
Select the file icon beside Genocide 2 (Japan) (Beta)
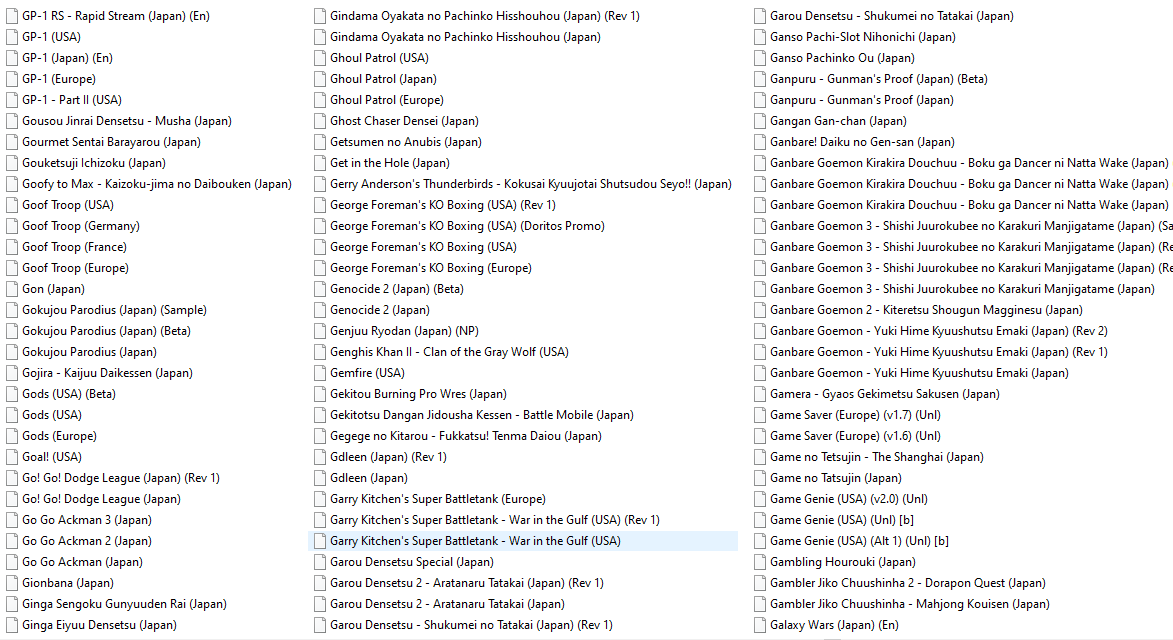click(x=320, y=289)
